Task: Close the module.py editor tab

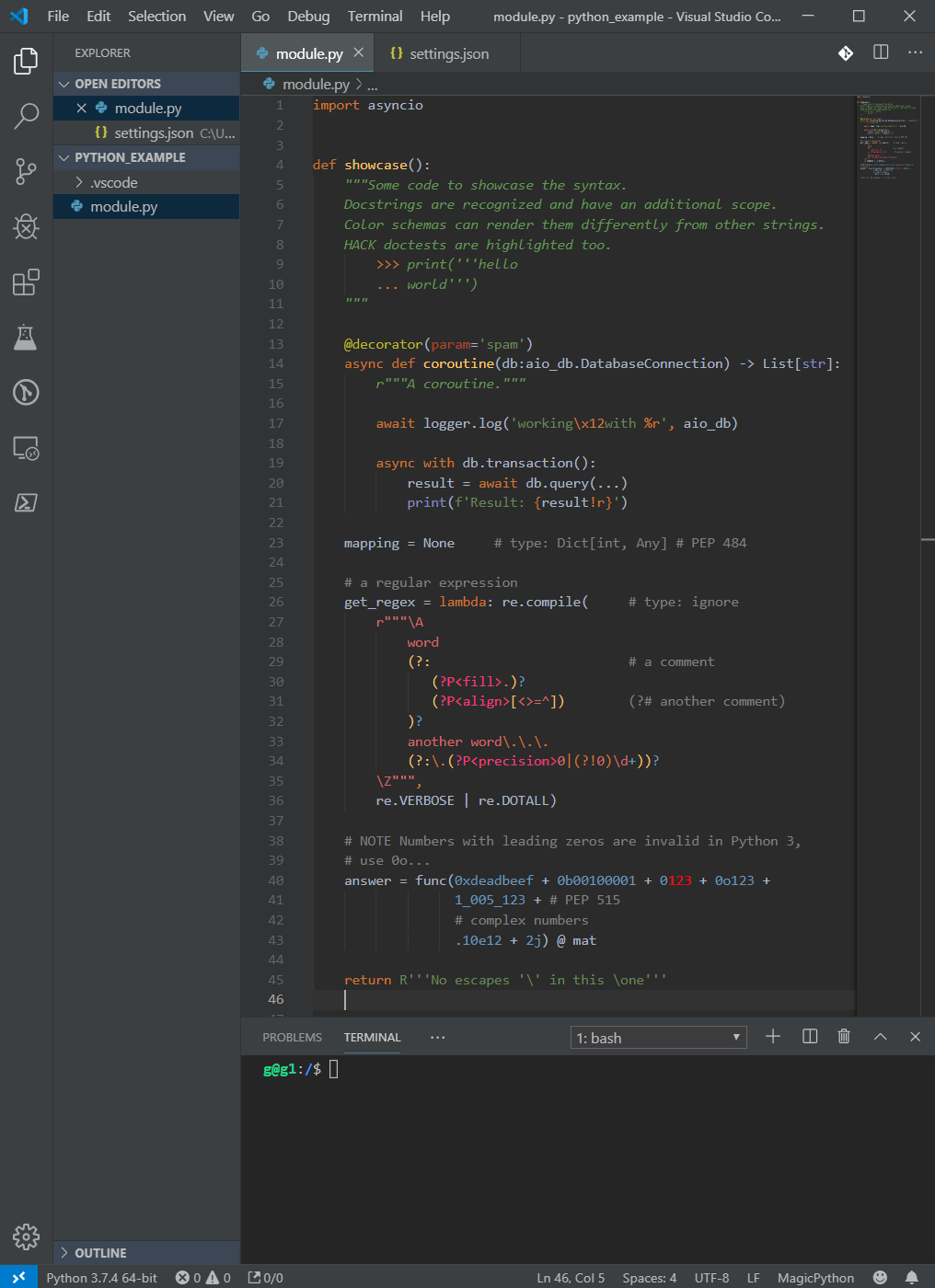Action: pyautogui.click(x=359, y=53)
